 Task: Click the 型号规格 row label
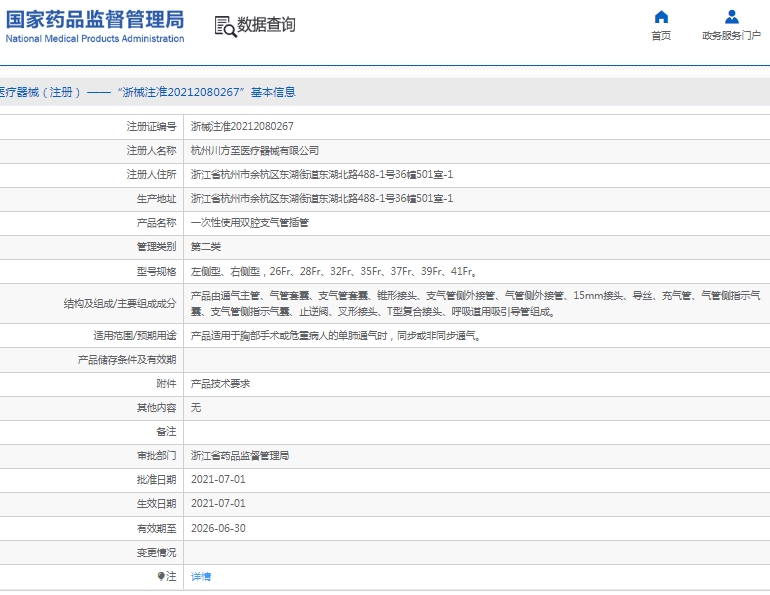point(156,271)
